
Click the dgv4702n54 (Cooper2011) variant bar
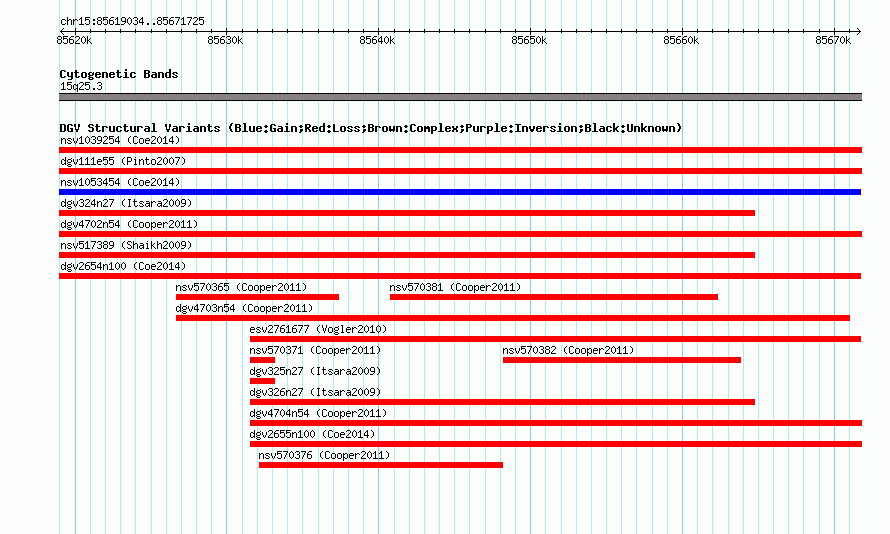[x=460, y=234]
